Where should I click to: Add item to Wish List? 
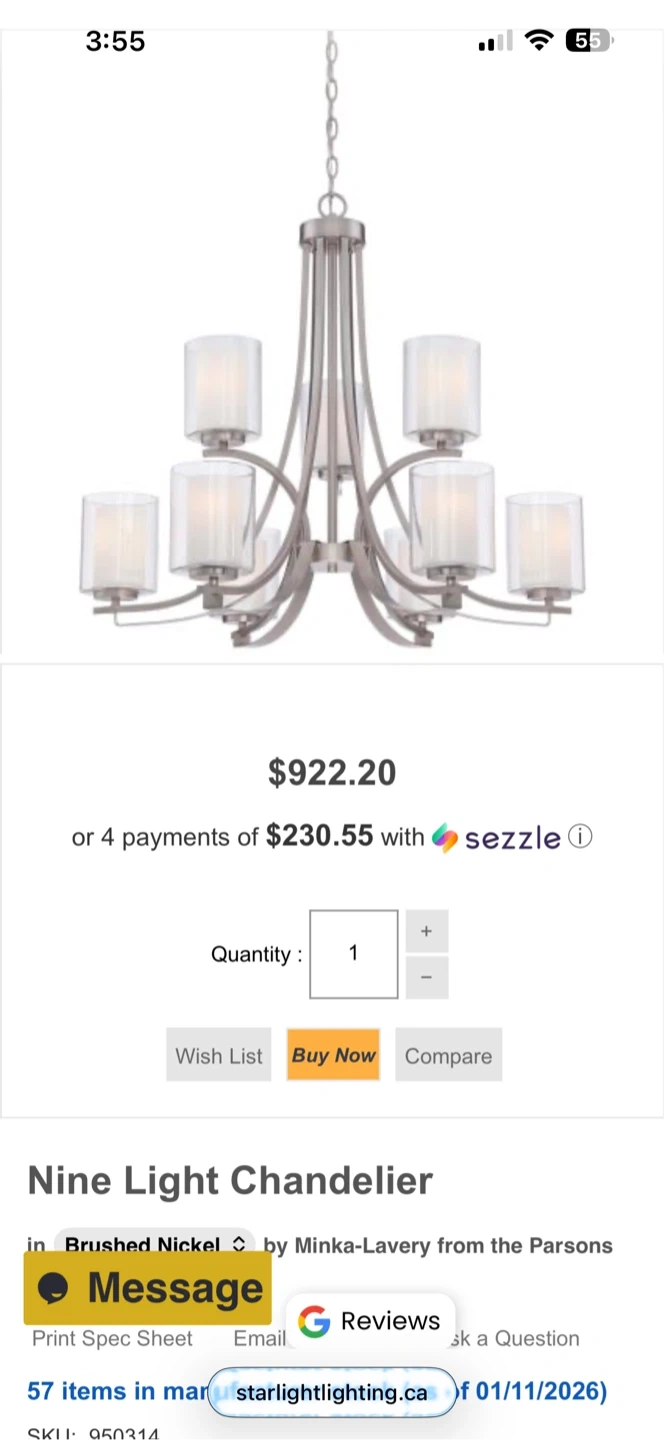click(x=219, y=1056)
